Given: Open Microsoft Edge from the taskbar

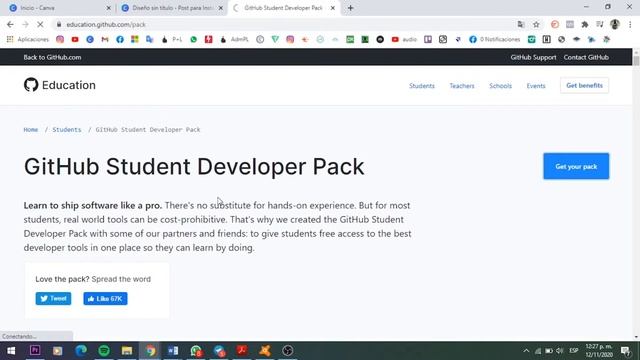Looking at the screenshot, I should click(x=81, y=351).
